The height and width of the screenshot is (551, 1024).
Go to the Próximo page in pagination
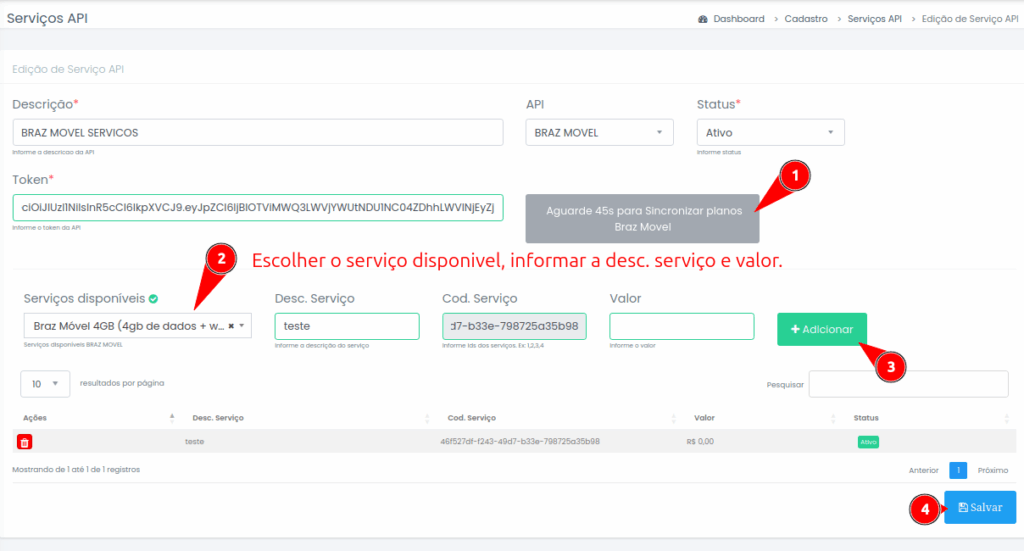(992, 470)
